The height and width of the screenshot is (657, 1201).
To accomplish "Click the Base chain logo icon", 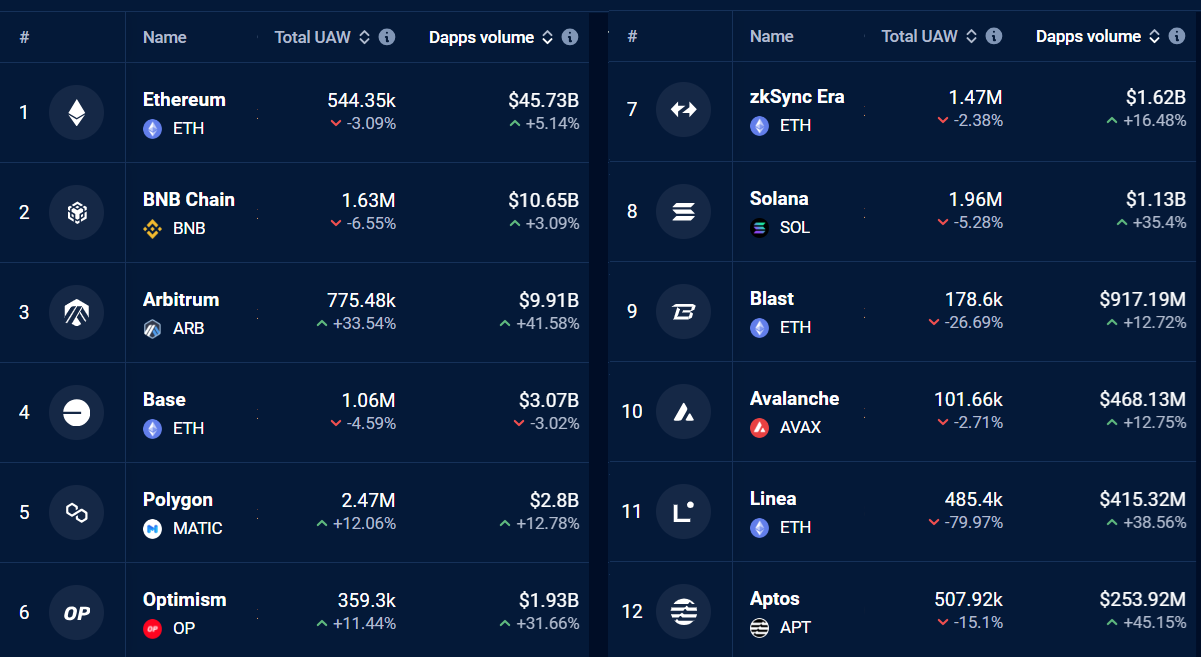I will [x=76, y=412].
